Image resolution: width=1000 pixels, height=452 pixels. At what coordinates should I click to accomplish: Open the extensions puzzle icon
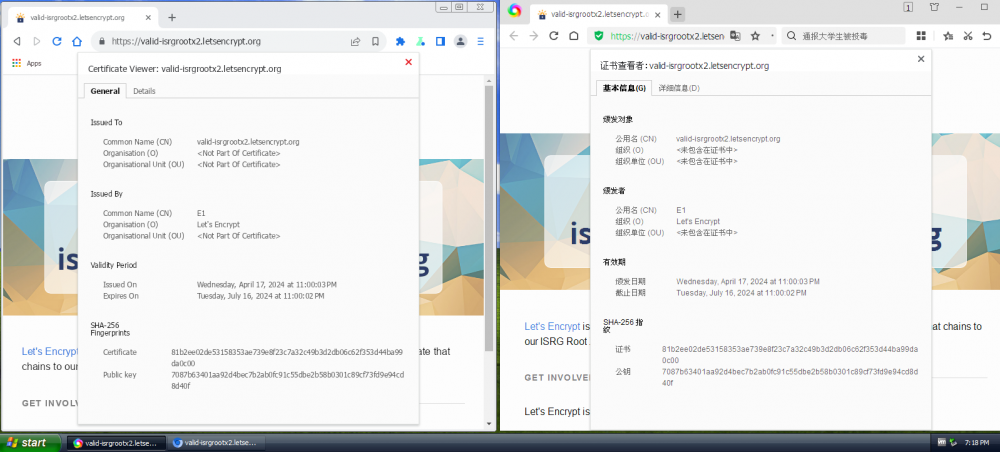tap(401, 41)
